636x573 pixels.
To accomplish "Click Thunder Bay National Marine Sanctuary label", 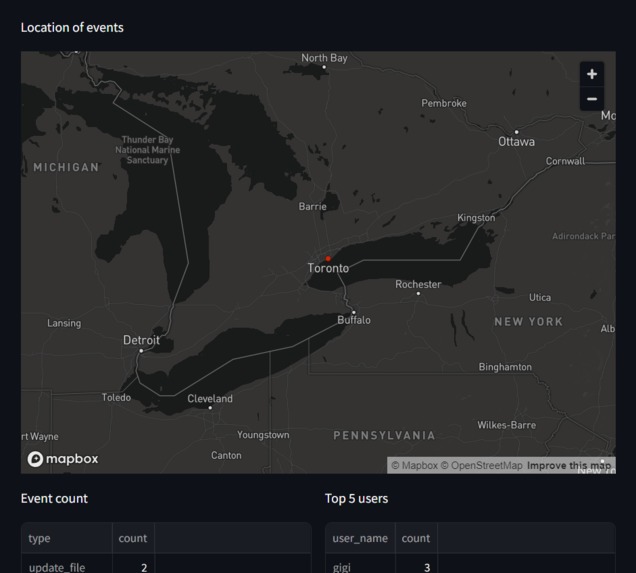I will pos(148,150).
